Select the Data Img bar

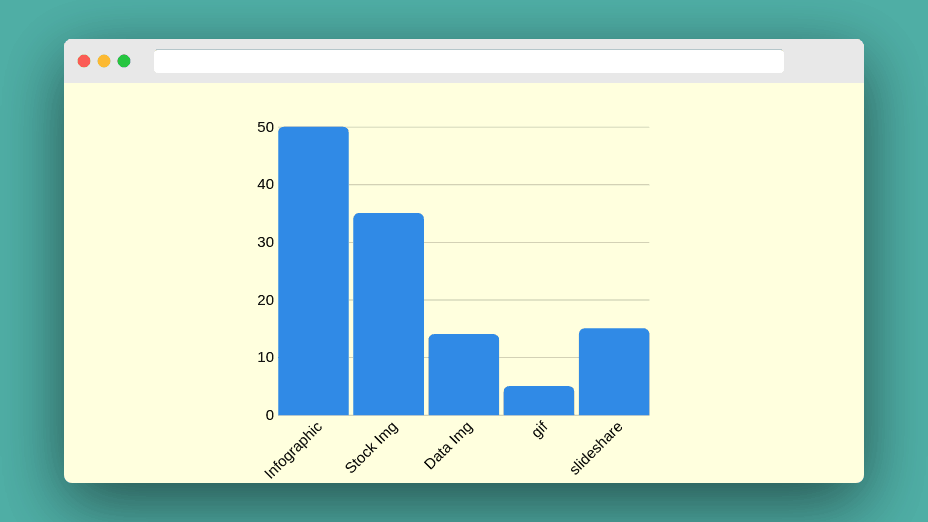[x=464, y=375]
